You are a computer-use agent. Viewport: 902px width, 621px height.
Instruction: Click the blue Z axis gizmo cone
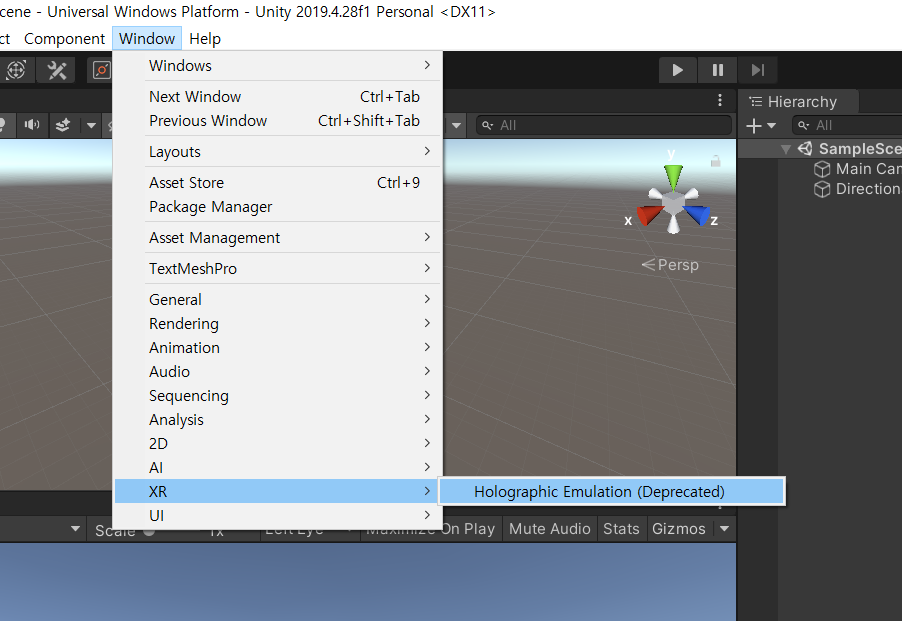697,214
